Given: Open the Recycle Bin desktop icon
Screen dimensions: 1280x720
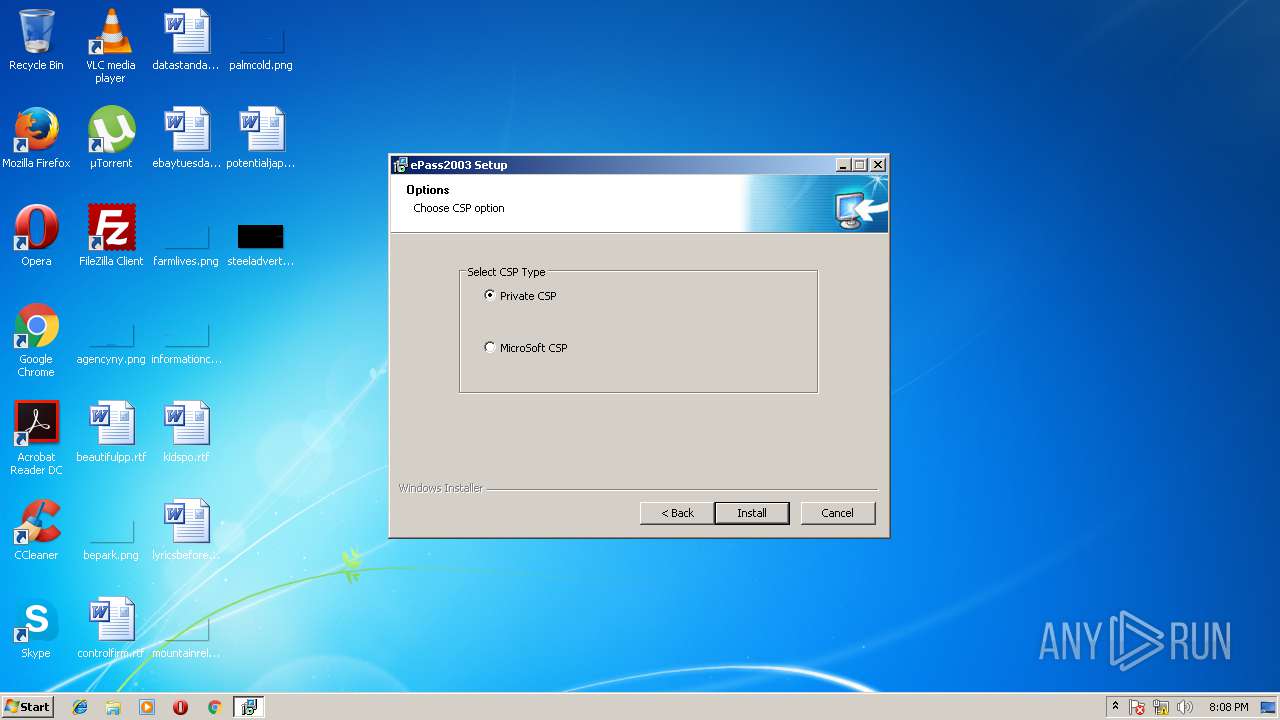Looking at the screenshot, I should [x=36, y=40].
